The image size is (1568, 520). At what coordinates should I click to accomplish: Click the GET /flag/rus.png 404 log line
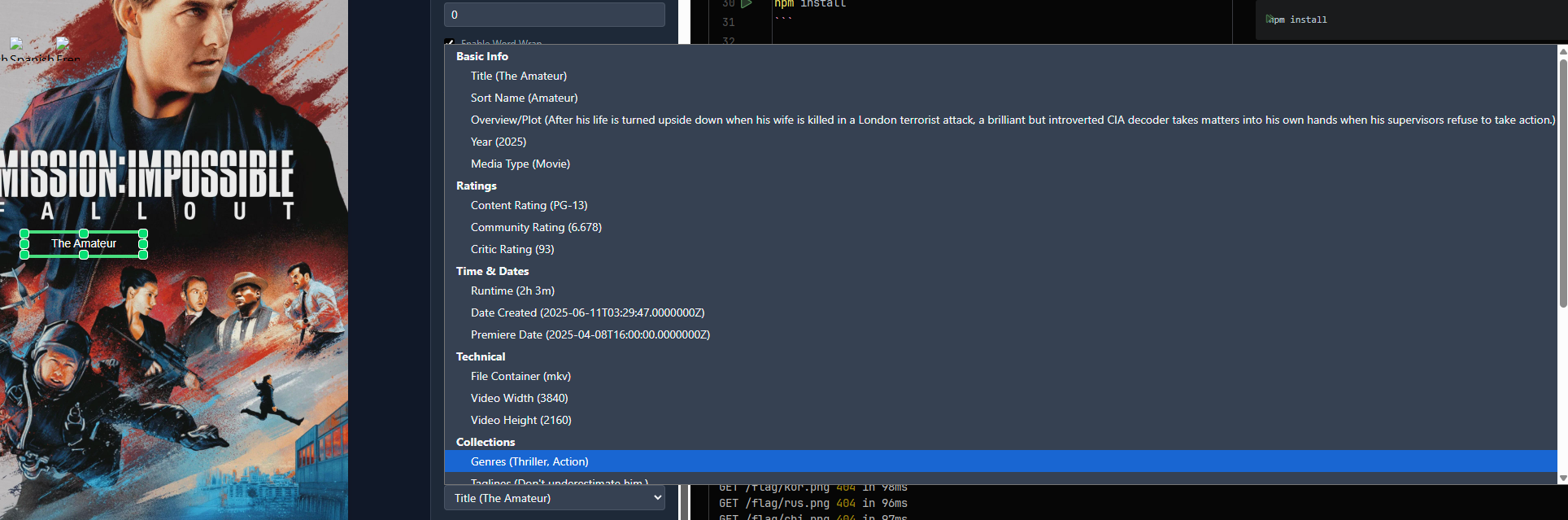(813, 503)
